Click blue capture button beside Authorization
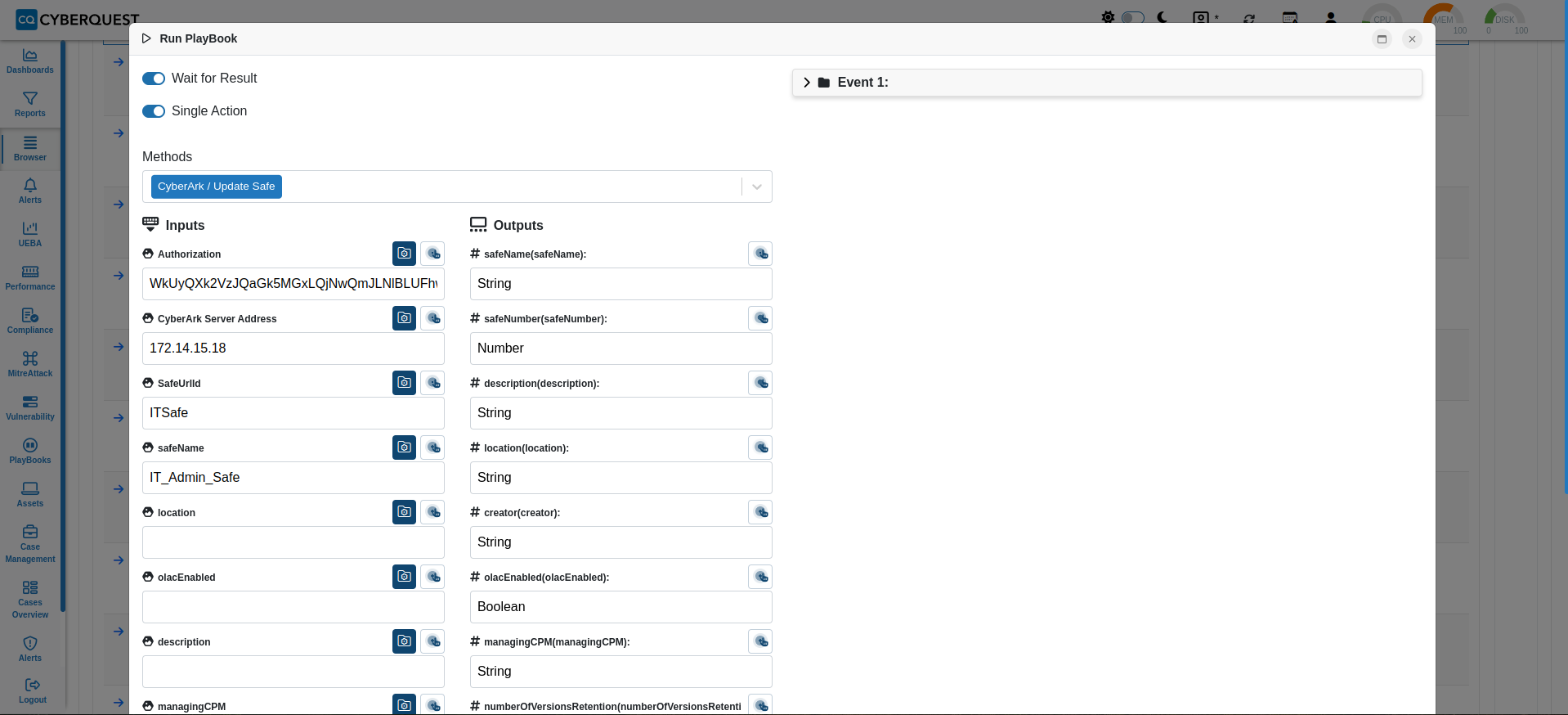The height and width of the screenshot is (715, 1568). point(405,254)
